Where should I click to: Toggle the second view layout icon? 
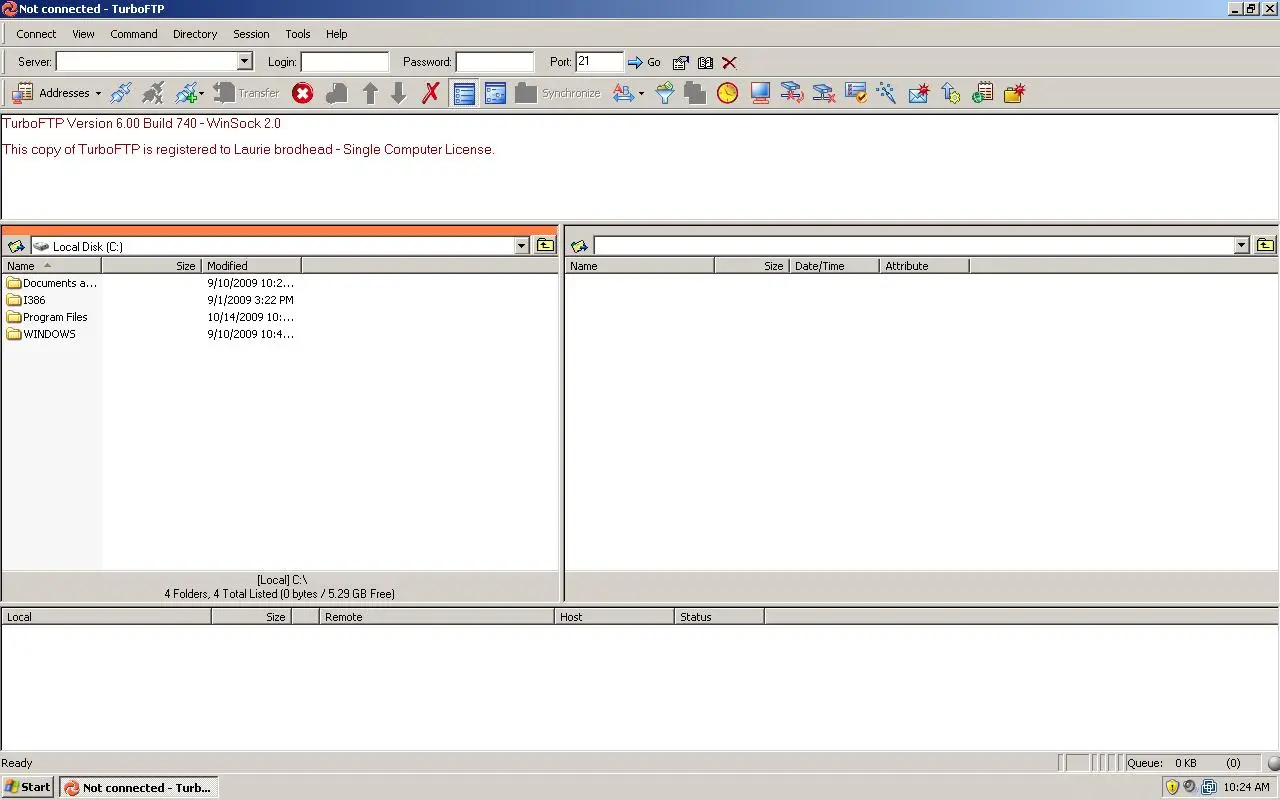pyautogui.click(x=495, y=93)
